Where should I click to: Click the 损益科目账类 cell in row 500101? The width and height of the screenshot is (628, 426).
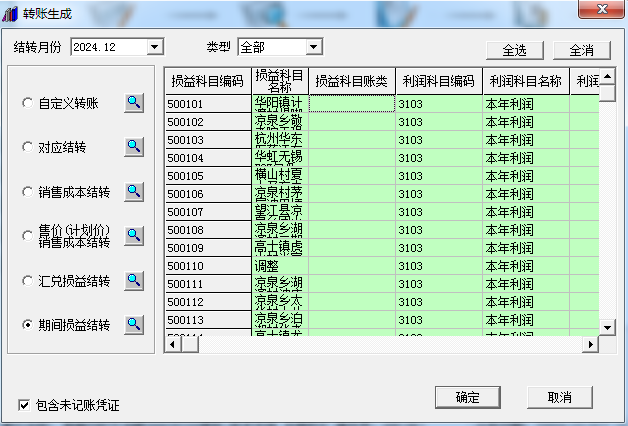pyautogui.click(x=352, y=104)
